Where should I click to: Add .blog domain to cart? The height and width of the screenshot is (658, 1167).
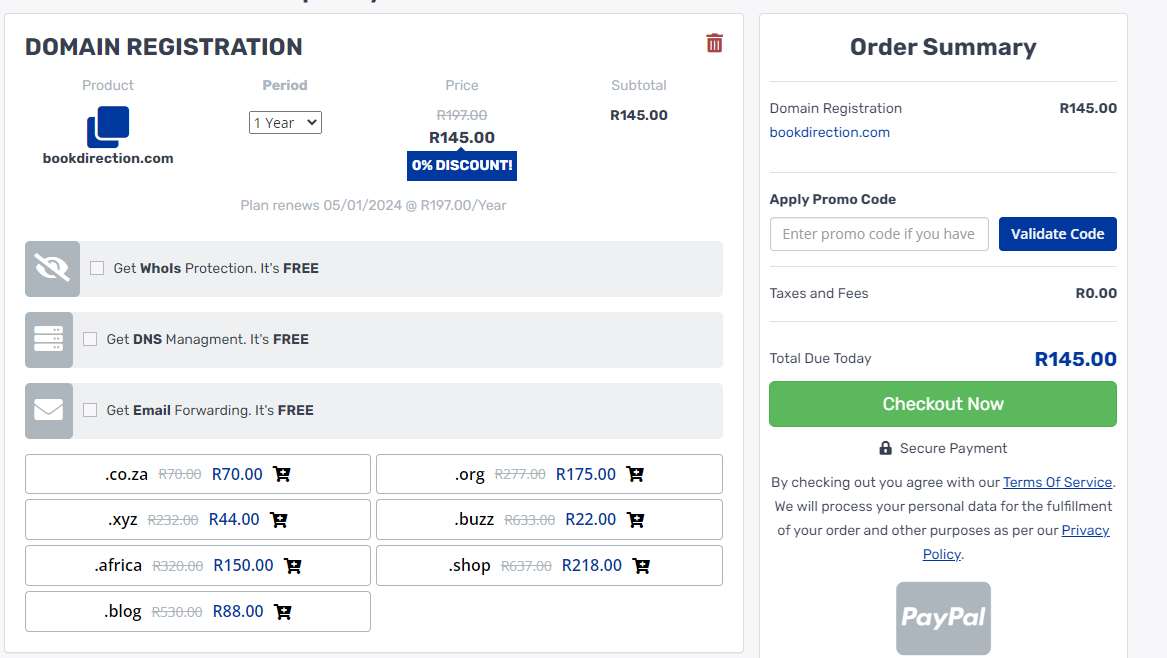tap(283, 611)
